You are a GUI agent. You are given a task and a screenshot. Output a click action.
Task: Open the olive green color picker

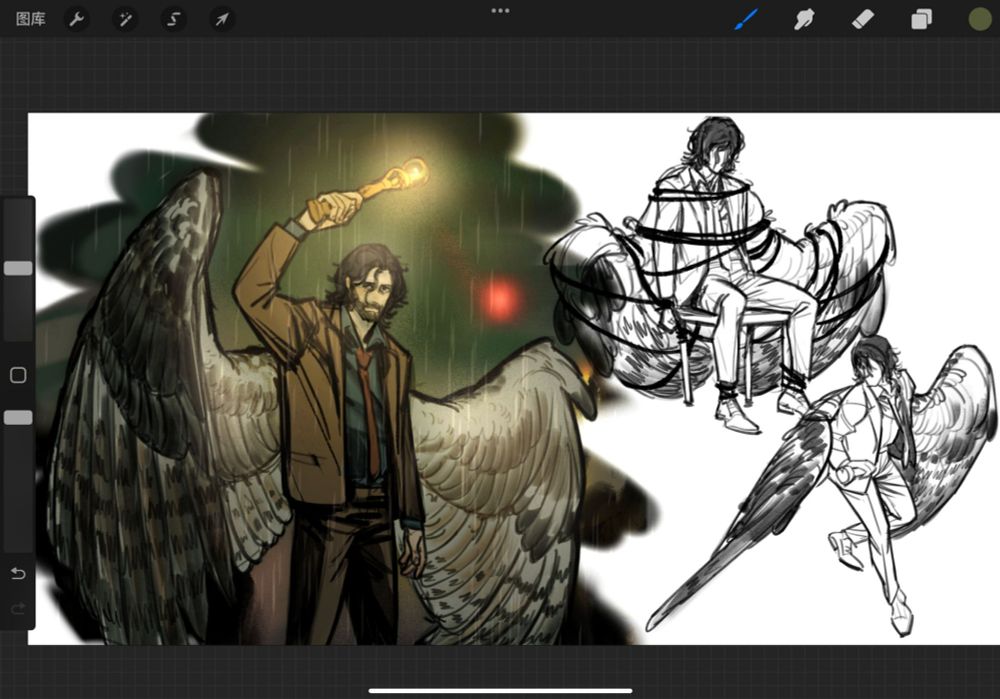[x=980, y=19]
